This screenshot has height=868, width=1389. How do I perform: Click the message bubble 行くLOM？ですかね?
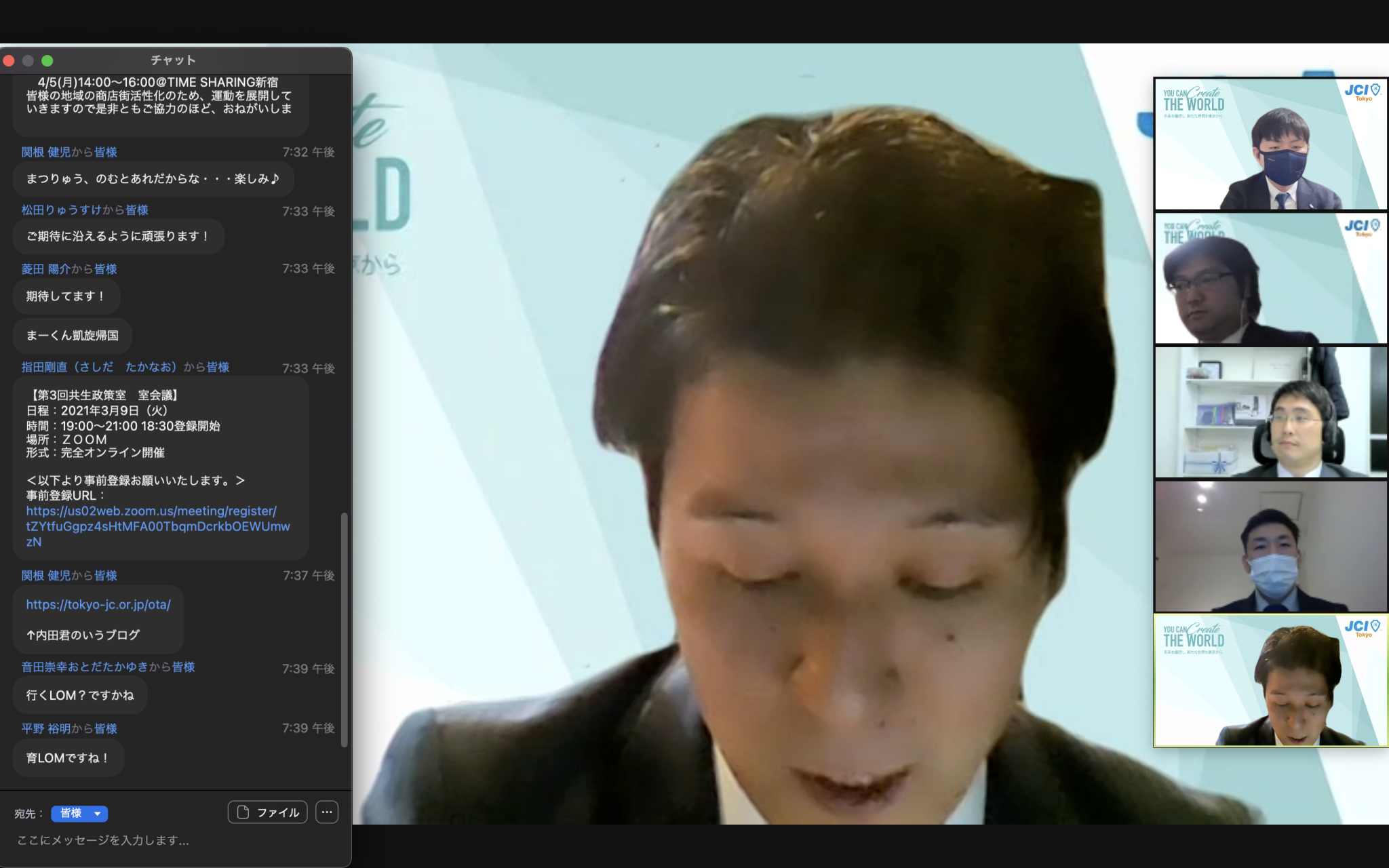point(80,695)
